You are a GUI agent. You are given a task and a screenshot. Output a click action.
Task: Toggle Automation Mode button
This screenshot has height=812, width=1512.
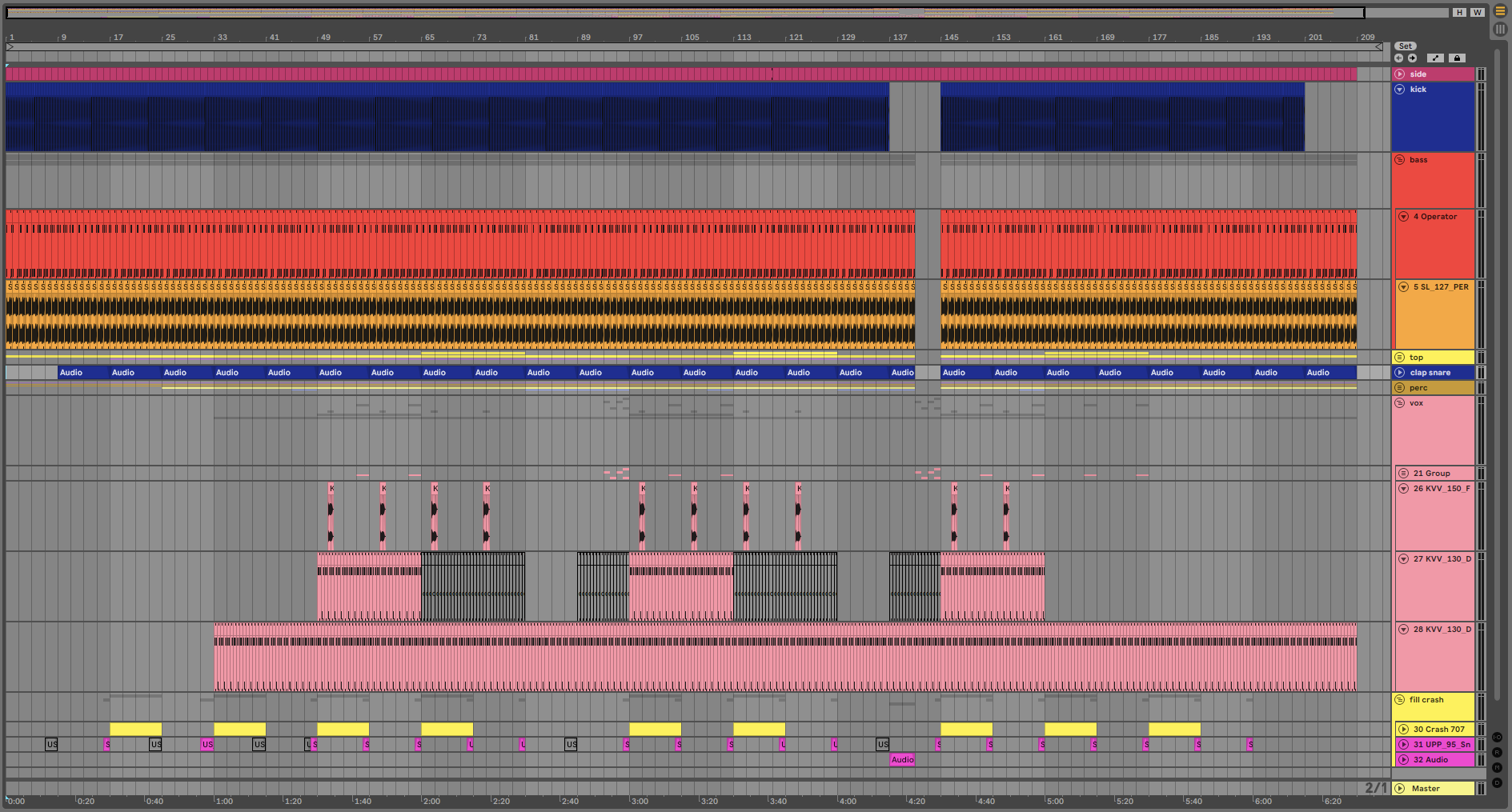pos(1436,58)
